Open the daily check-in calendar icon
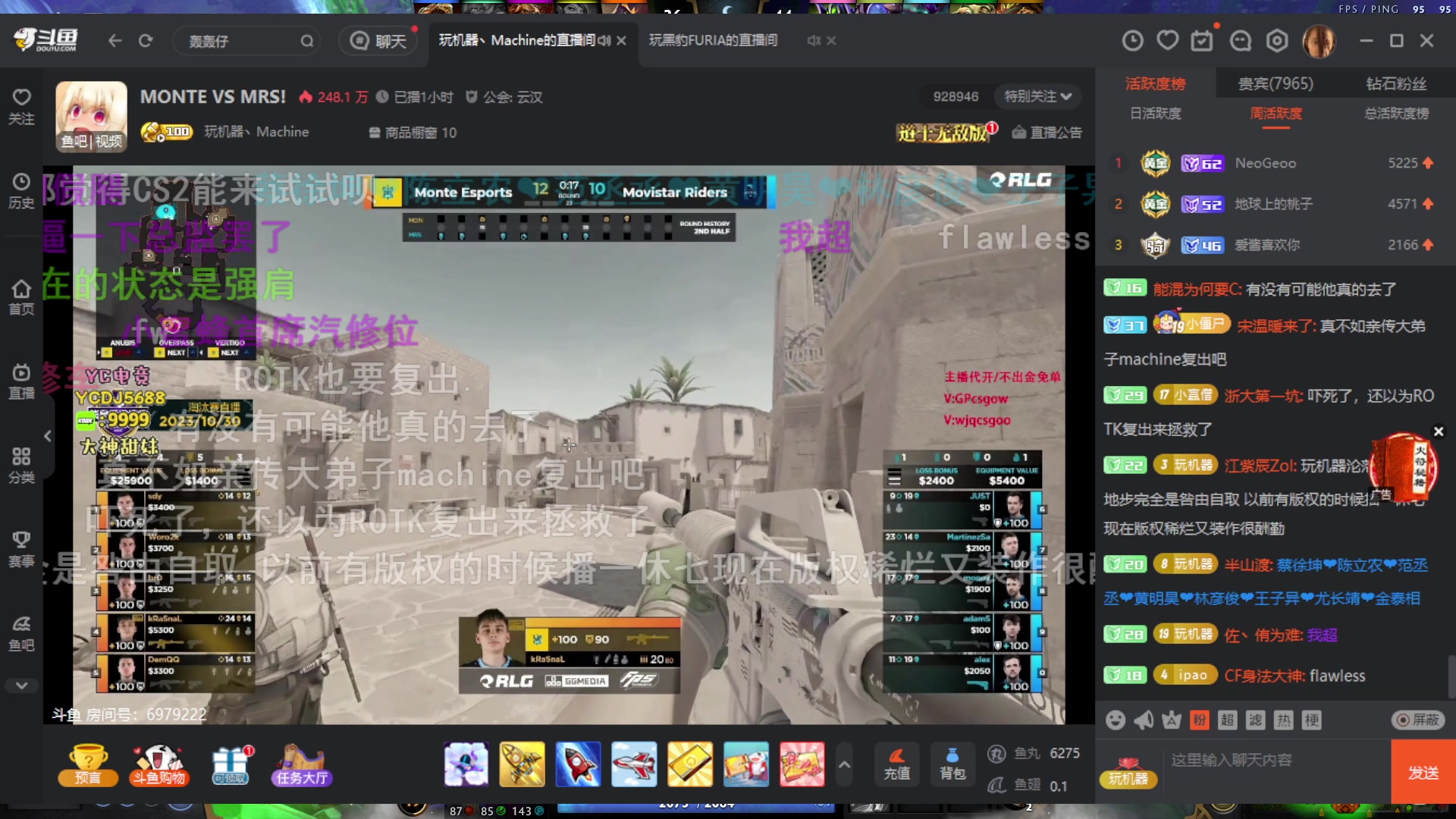The image size is (1456, 819). point(1203,40)
